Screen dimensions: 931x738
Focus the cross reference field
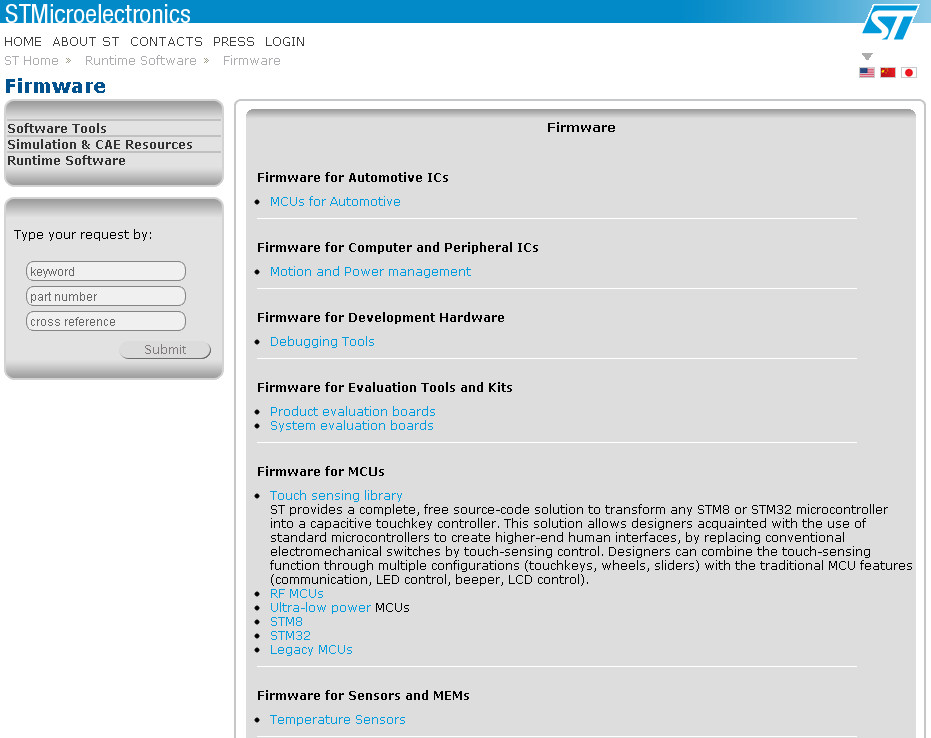(x=106, y=321)
